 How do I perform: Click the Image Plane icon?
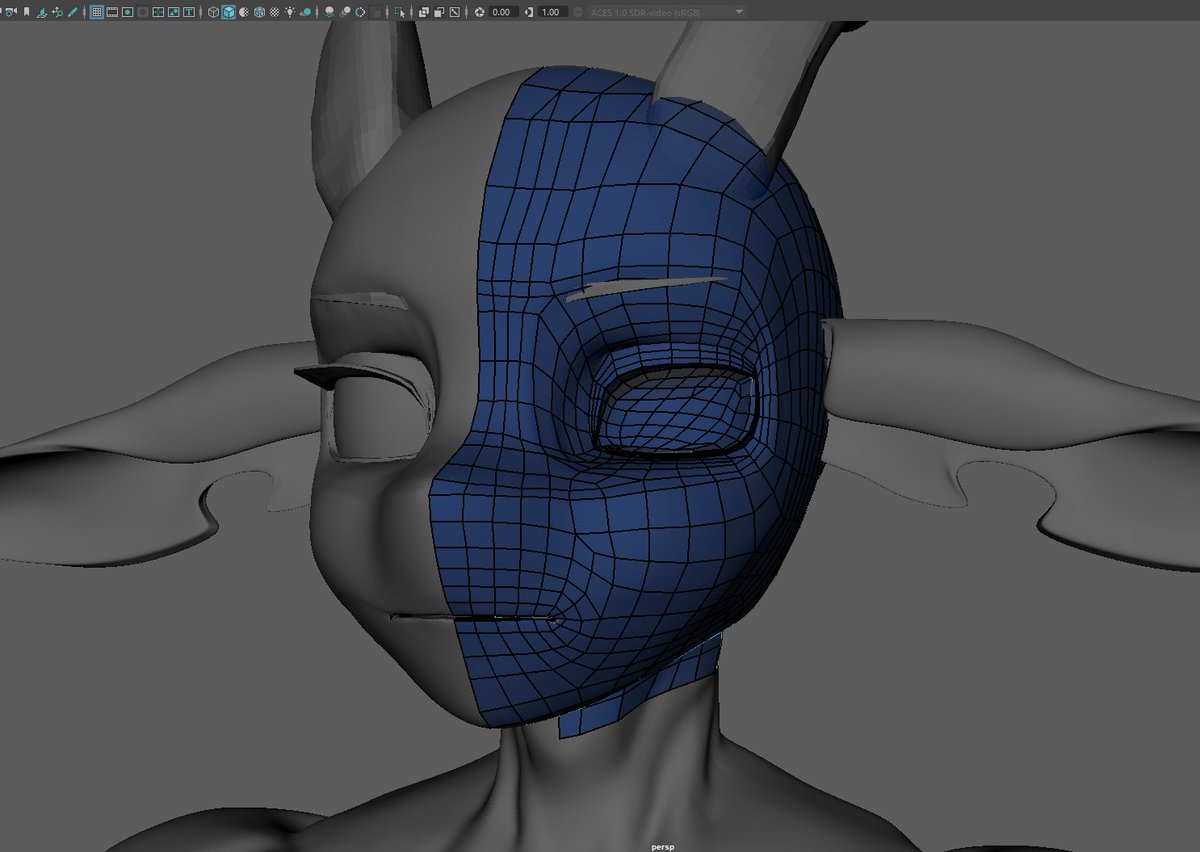pyautogui.click(x=42, y=12)
